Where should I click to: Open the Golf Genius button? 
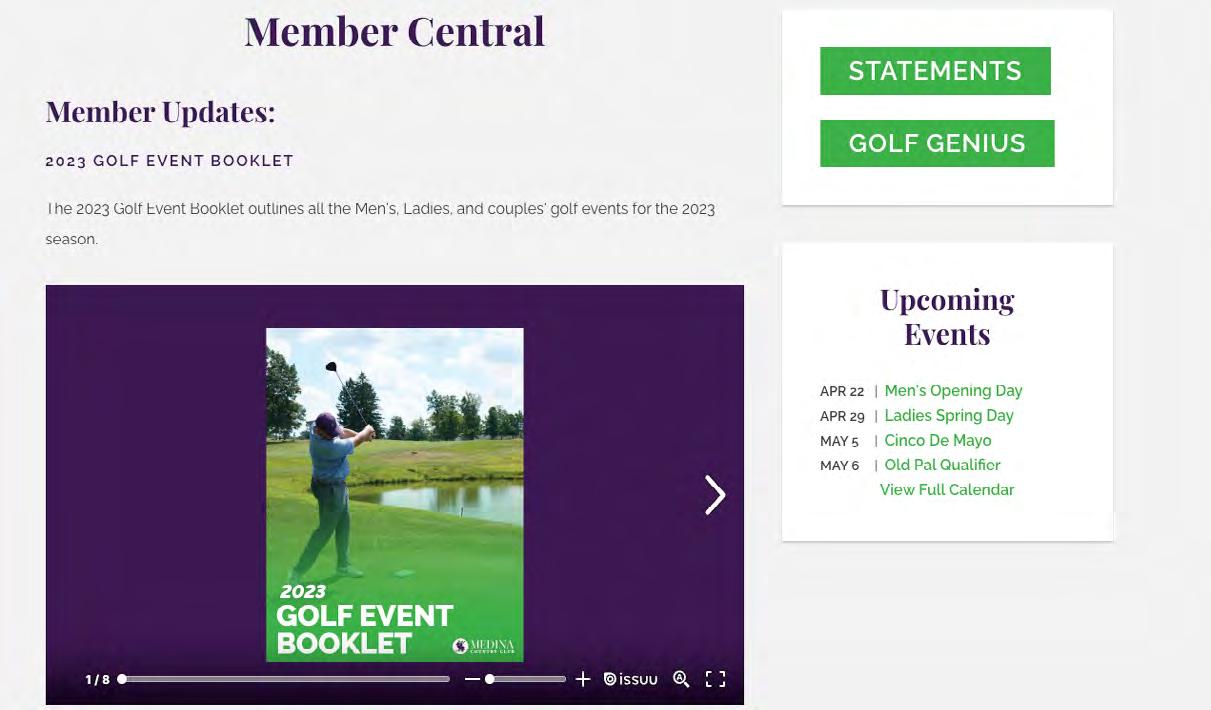(x=937, y=143)
